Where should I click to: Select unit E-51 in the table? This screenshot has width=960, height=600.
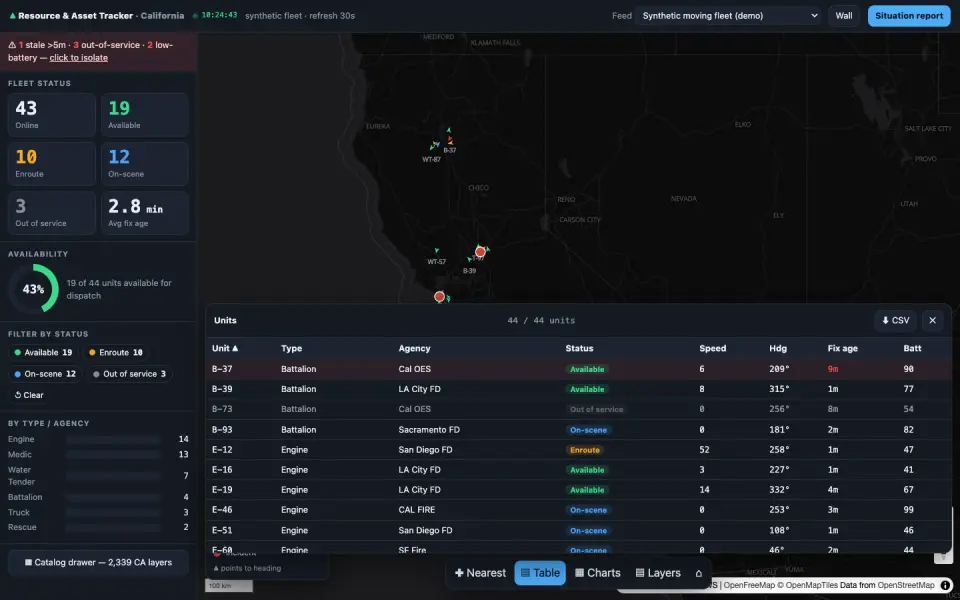click(579, 530)
